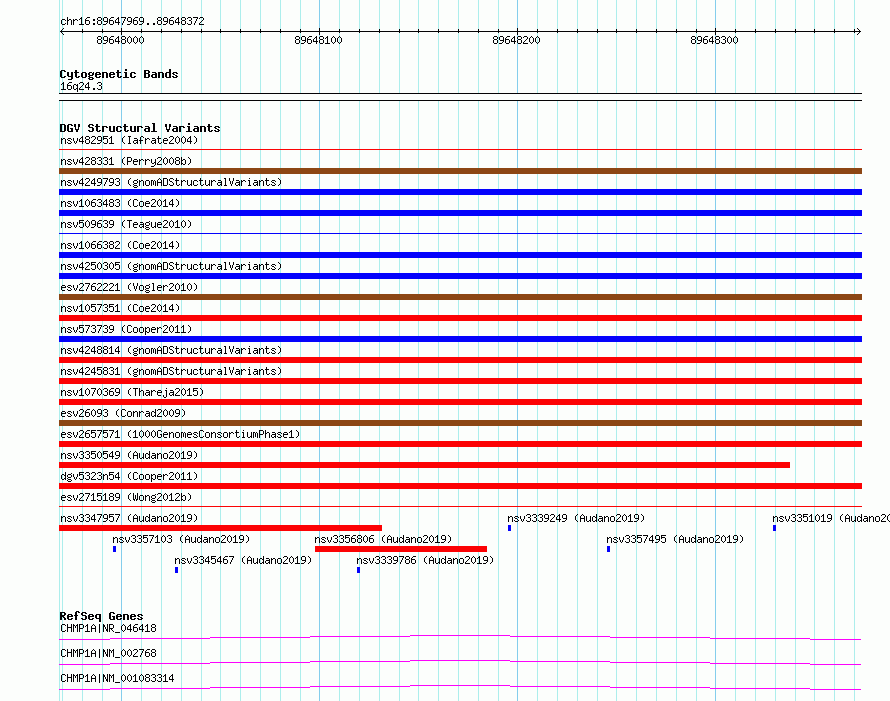
Task: Click the nsv573739 (Cooper2011) label
Action: (126, 329)
